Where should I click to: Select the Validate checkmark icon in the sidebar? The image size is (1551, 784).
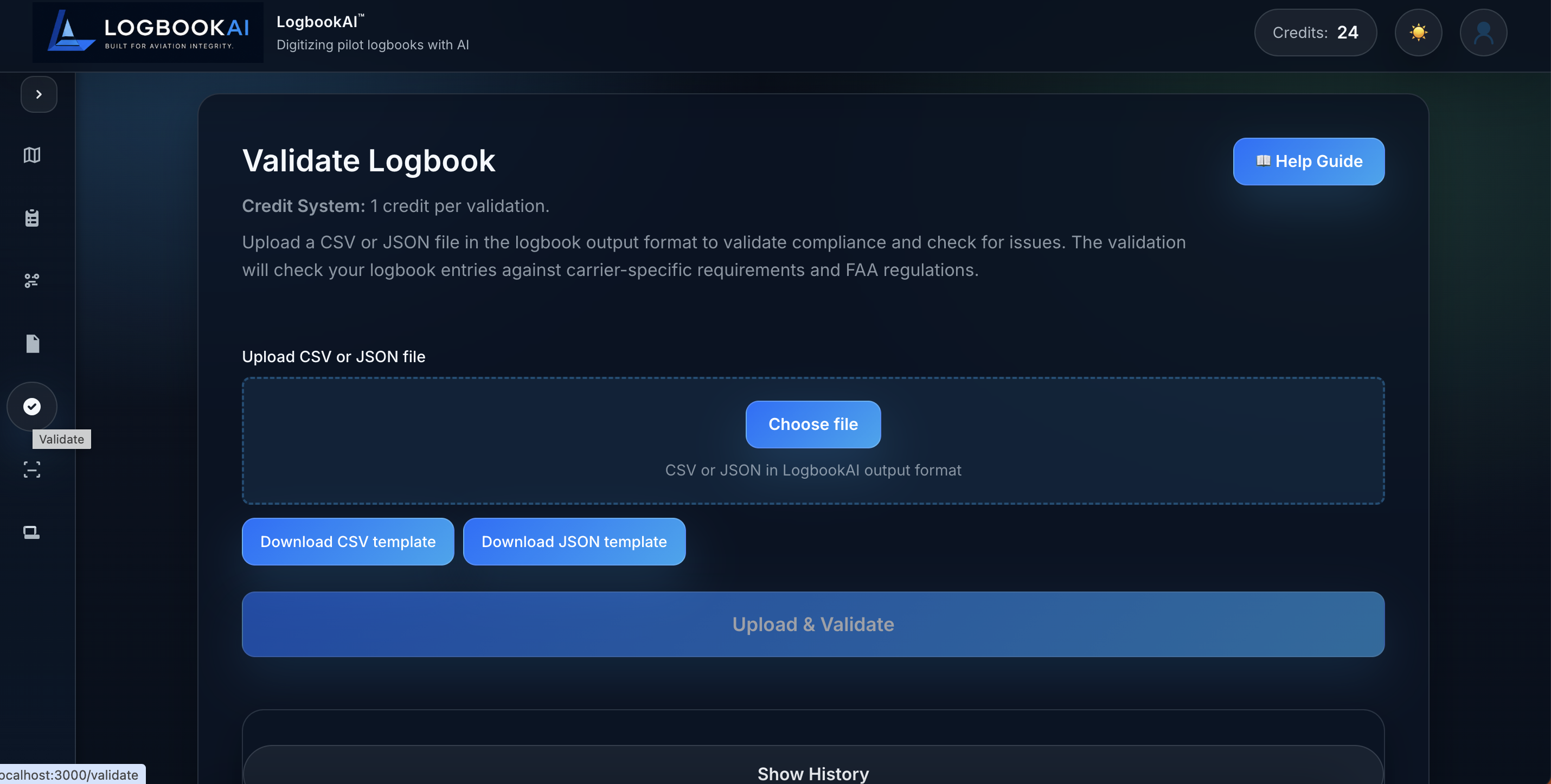tap(32, 407)
